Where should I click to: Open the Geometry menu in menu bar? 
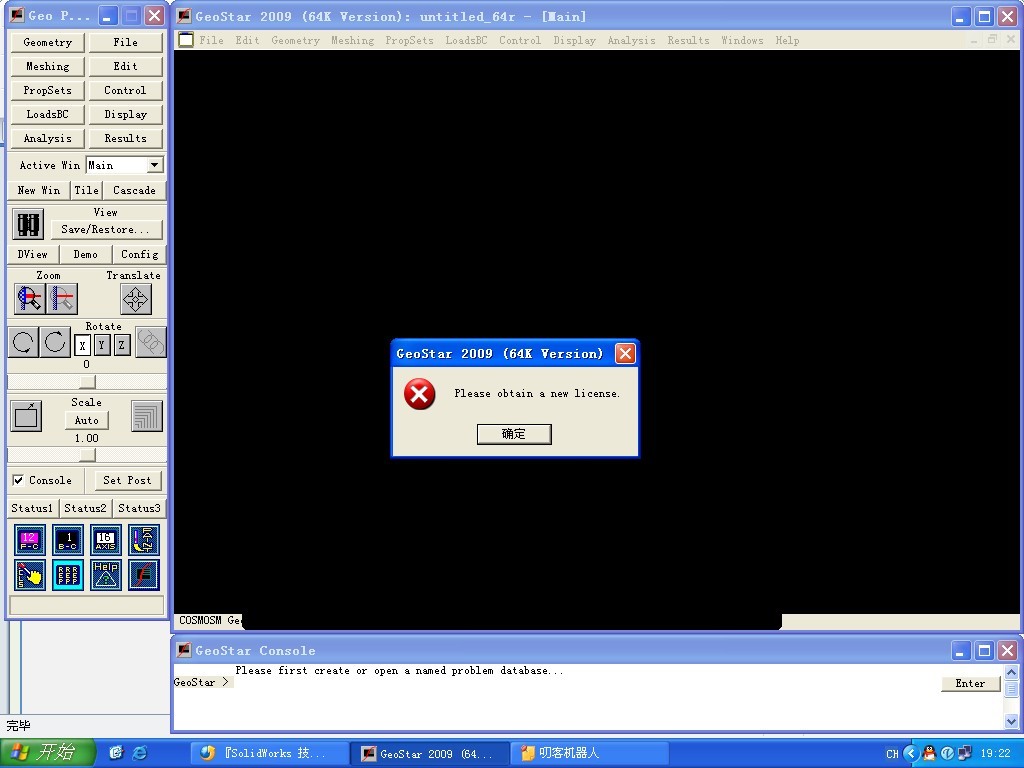[295, 40]
